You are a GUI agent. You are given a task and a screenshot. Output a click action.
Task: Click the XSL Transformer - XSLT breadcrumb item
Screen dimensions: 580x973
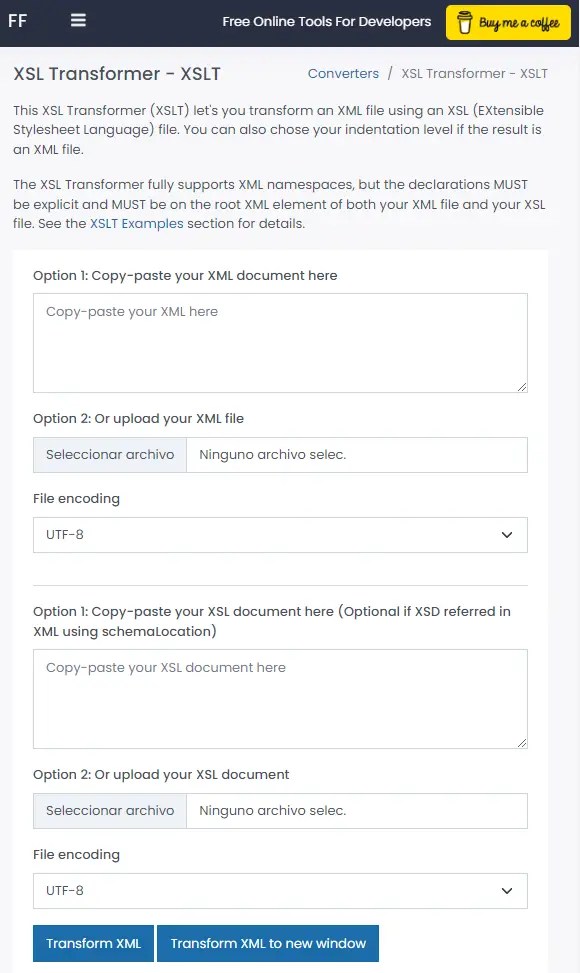[474, 73]
